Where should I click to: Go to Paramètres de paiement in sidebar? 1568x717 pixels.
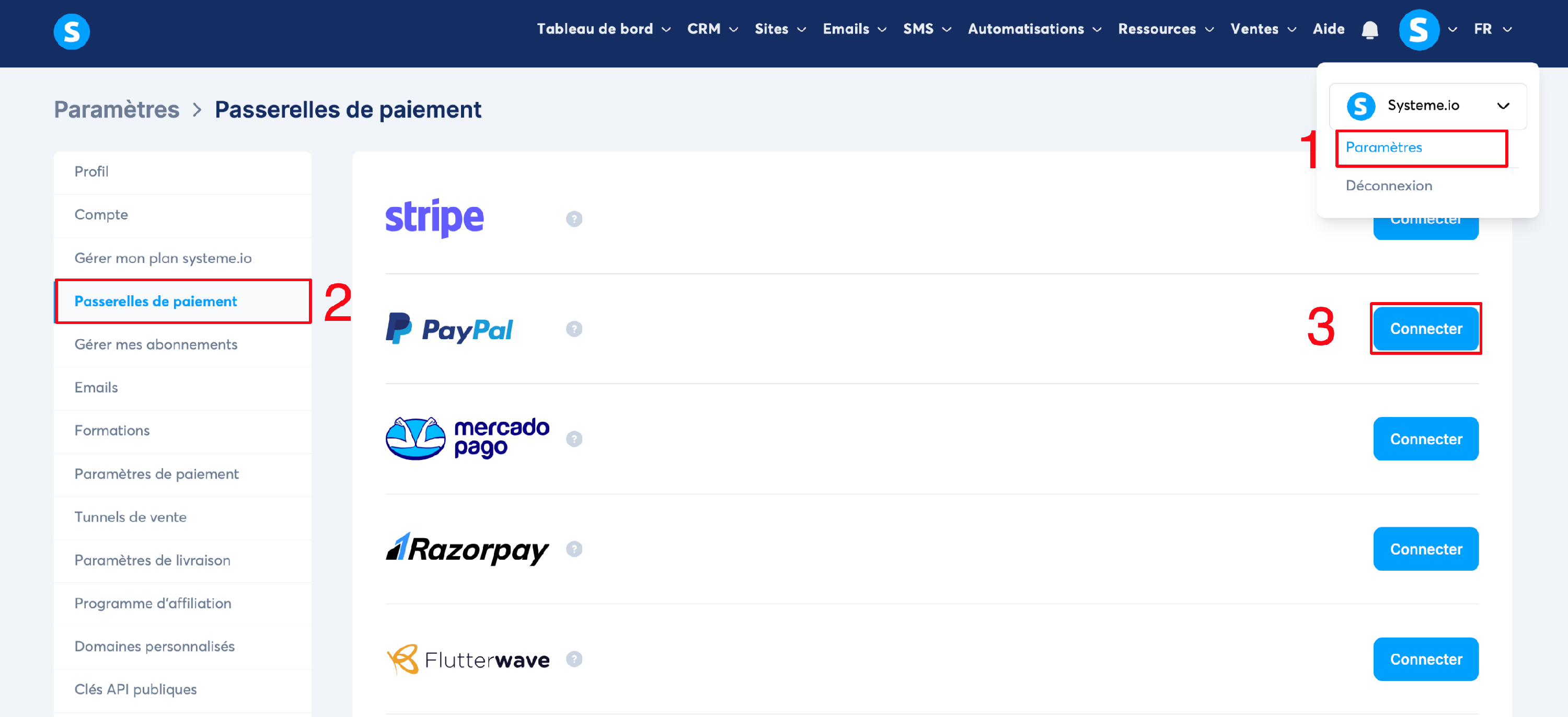coord(156,474)
